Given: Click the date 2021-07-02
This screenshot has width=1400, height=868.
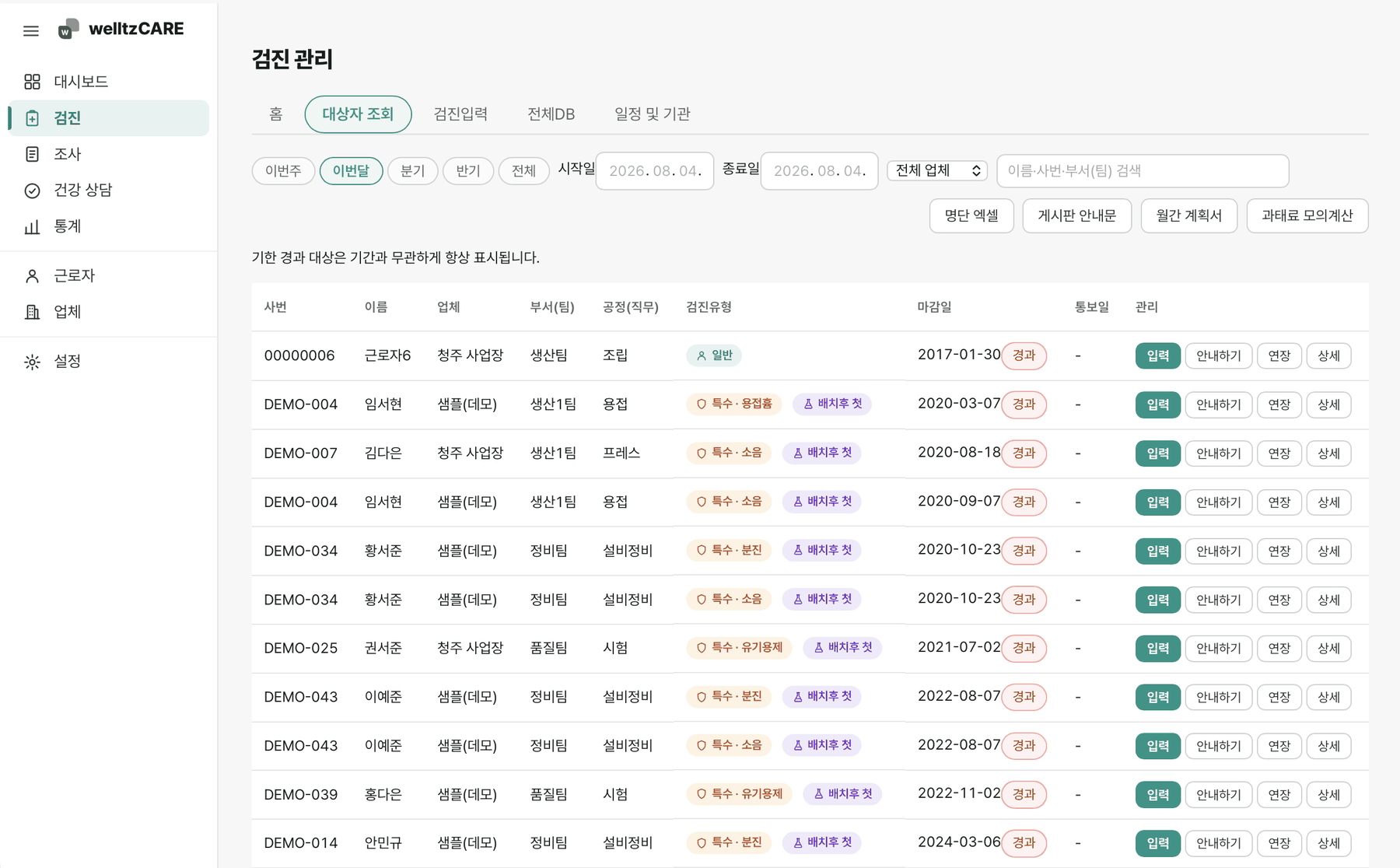Looking at the screenshot, I should pos(959,647).
